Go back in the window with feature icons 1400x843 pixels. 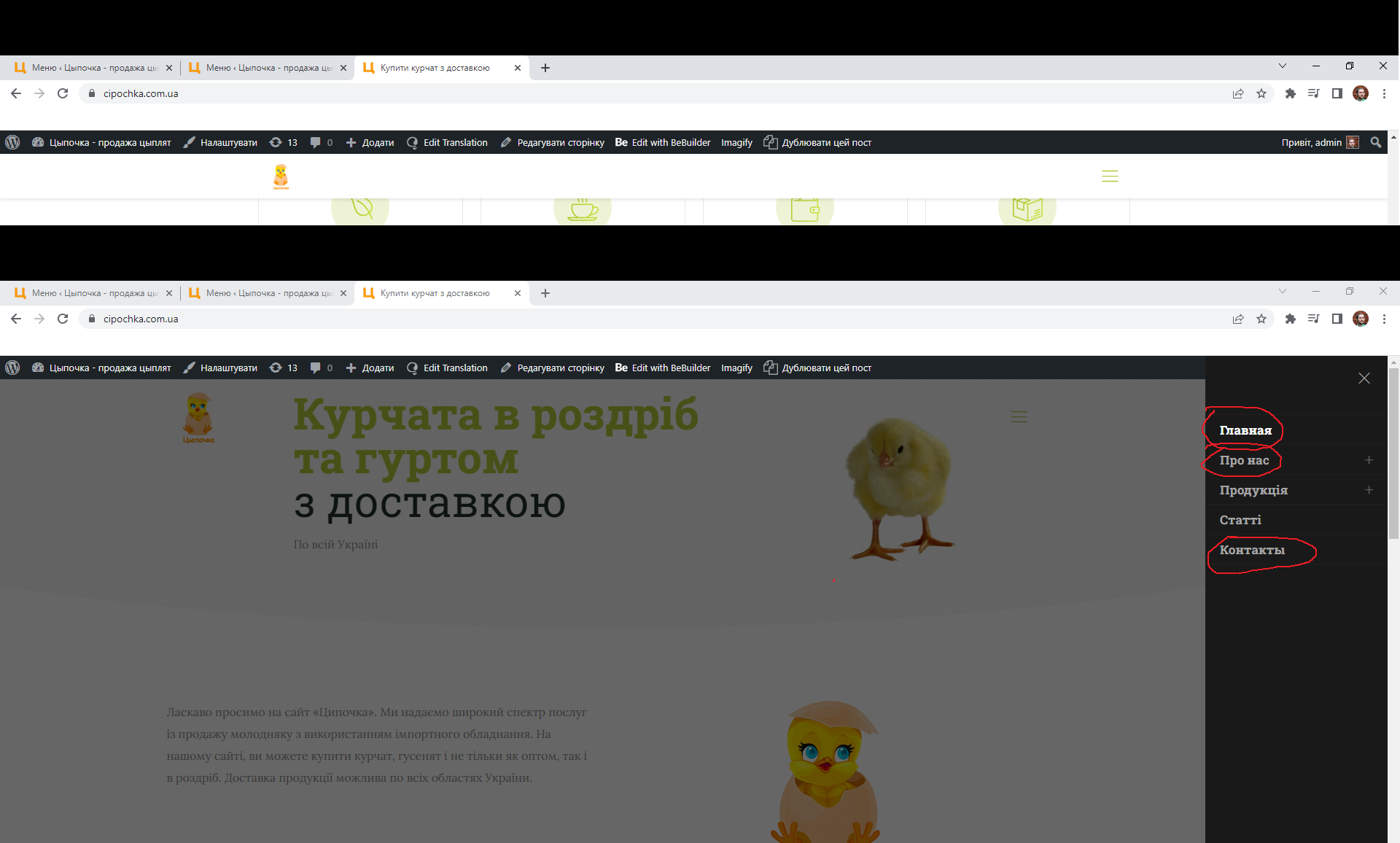click(16, 93)
